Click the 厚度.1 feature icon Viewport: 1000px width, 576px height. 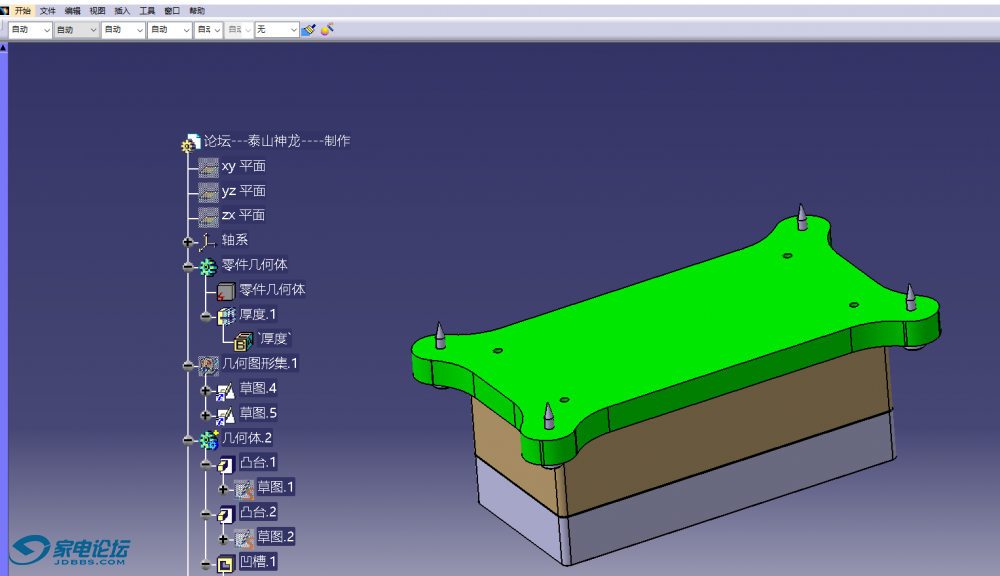(x=226, y=315)
